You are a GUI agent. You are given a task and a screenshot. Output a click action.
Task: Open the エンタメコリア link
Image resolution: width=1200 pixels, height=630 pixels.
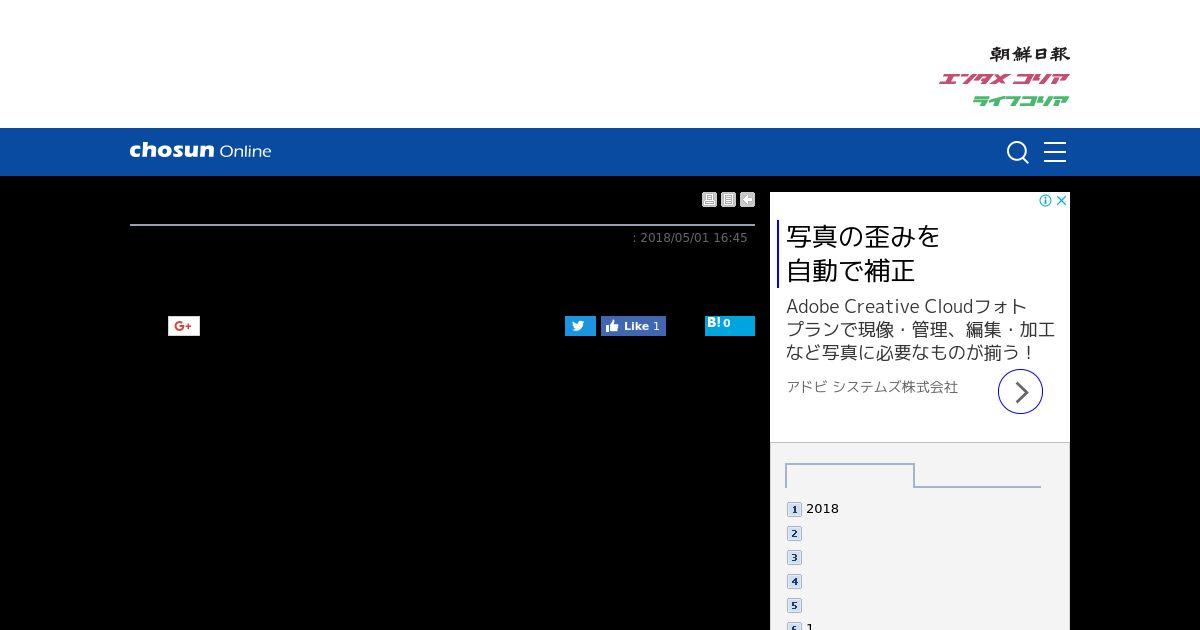point(1004,79)
